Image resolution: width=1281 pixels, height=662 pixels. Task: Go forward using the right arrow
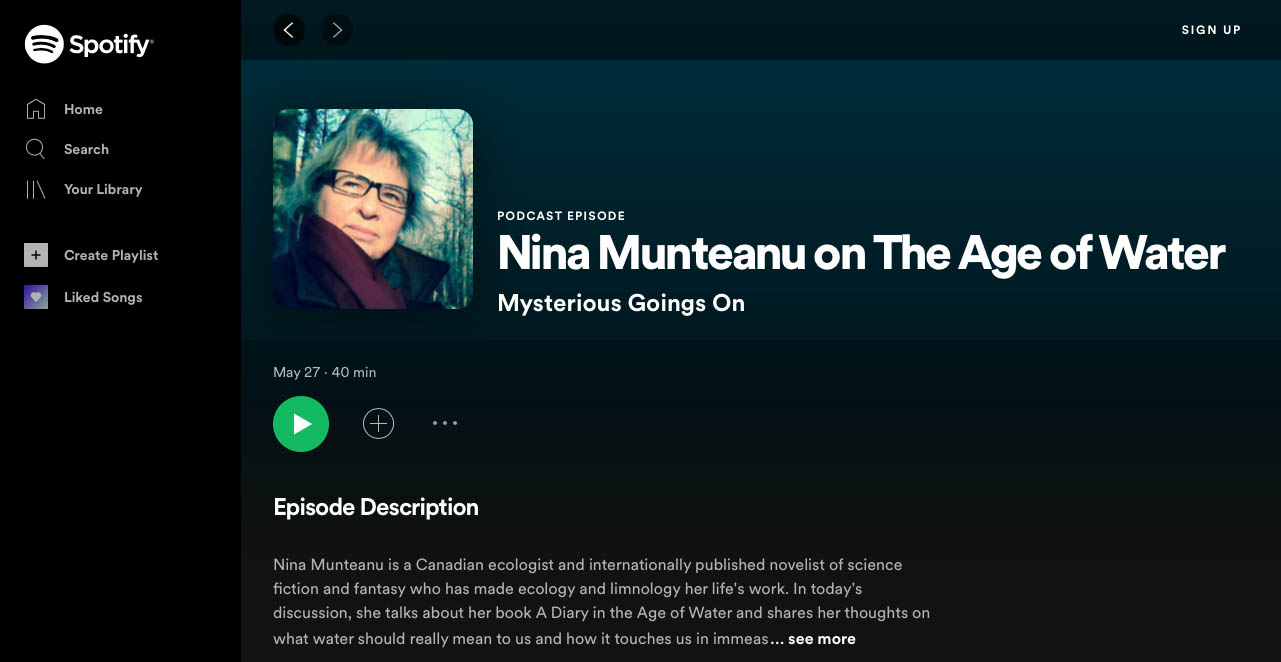pyautogui.click(x=337, y=30)
